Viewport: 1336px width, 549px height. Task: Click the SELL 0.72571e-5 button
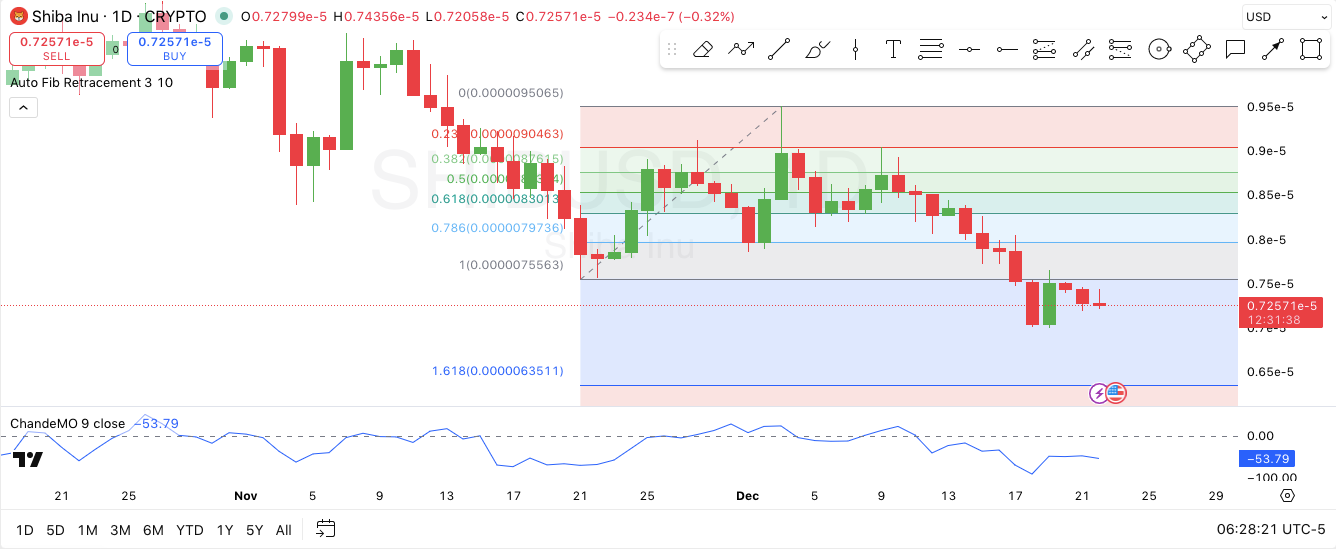point(57,48)
